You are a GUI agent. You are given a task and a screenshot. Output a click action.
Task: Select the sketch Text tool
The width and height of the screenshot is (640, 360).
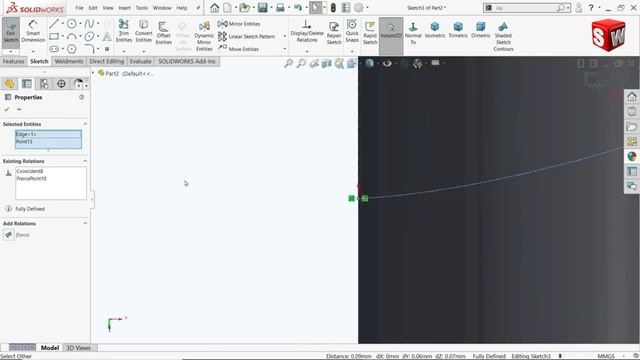107,36
